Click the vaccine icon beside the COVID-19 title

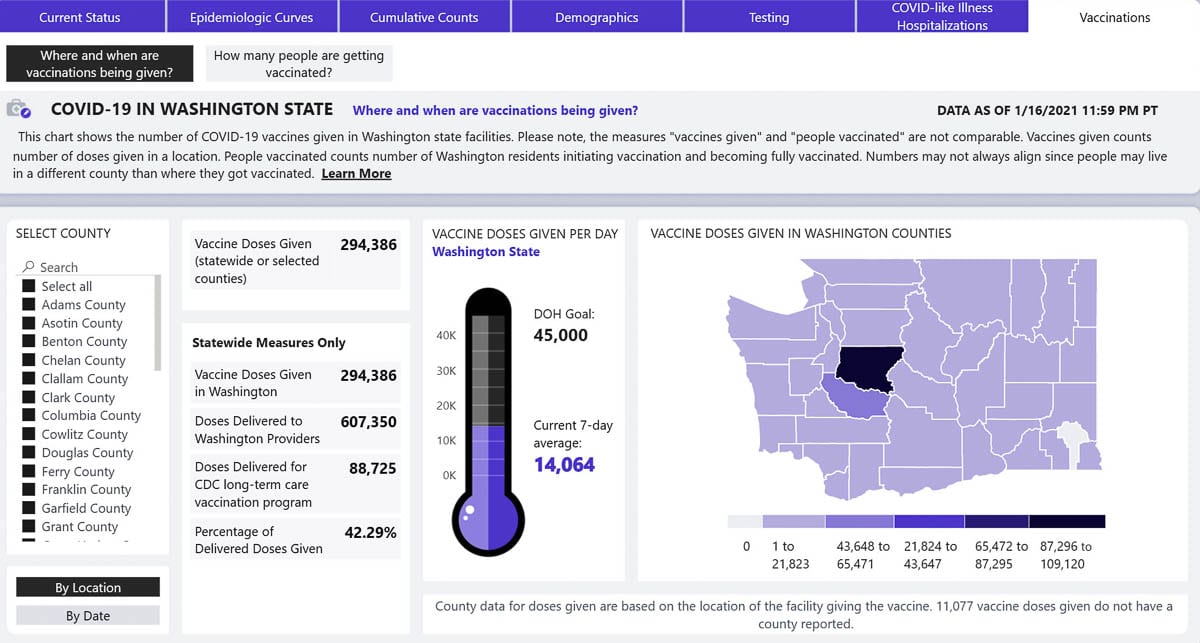point(18,109)
